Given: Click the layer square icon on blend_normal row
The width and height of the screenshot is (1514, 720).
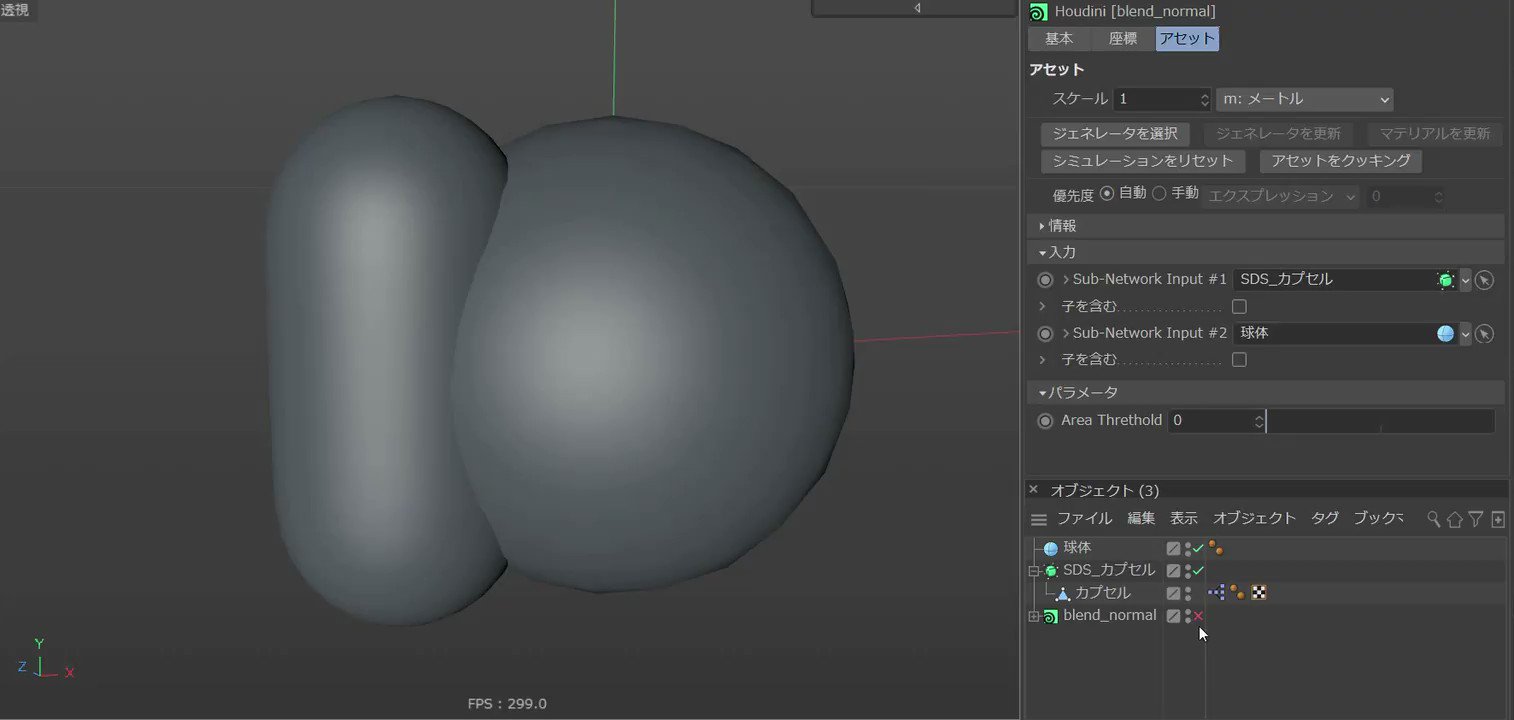Looking at the screenshot, I should (1174, 616).
